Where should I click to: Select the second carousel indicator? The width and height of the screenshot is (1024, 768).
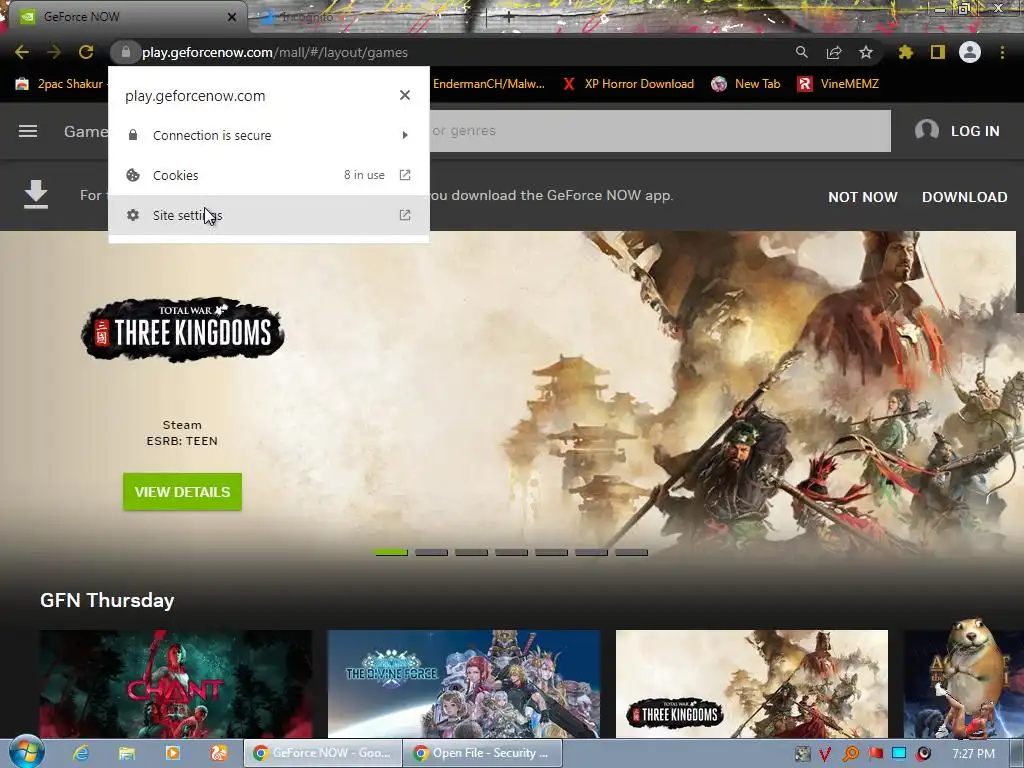coord(432,552)
